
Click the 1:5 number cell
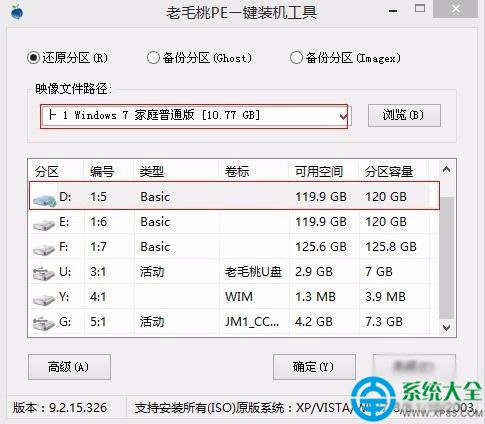click(x=98, y=197)
